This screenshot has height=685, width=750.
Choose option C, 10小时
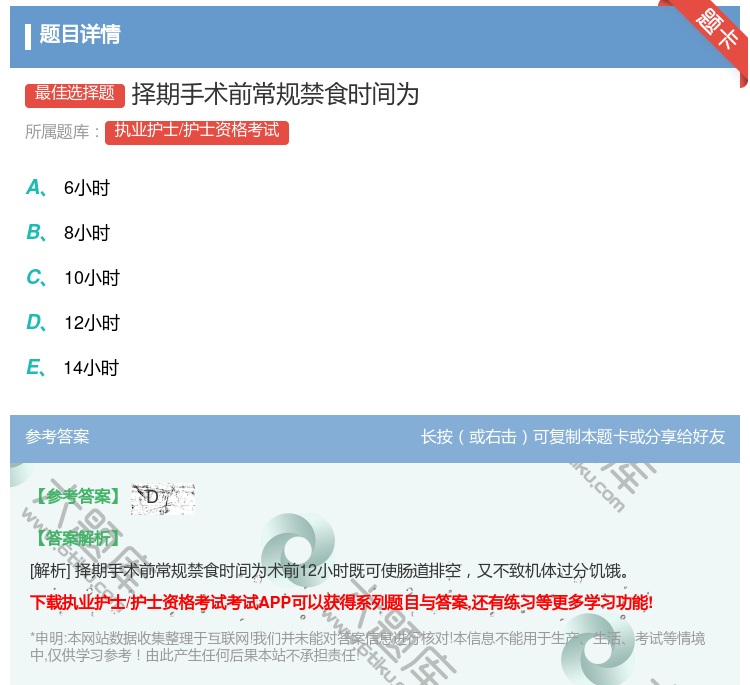coord(73,277)
